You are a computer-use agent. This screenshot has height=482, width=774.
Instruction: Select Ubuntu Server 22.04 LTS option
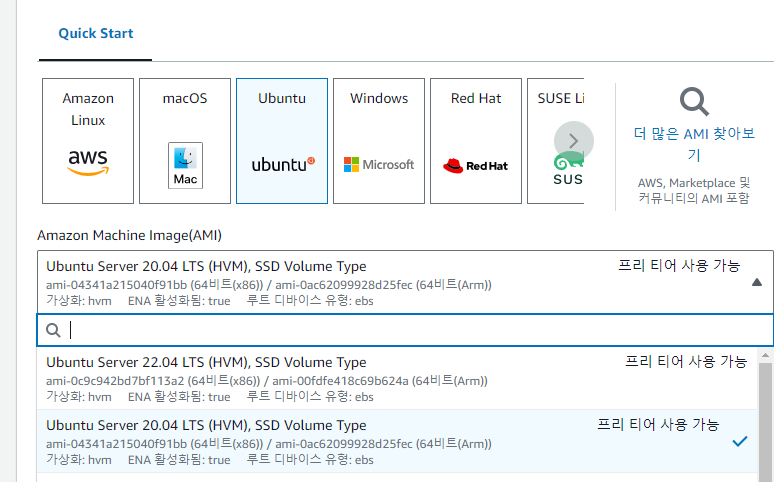(397, 378)
